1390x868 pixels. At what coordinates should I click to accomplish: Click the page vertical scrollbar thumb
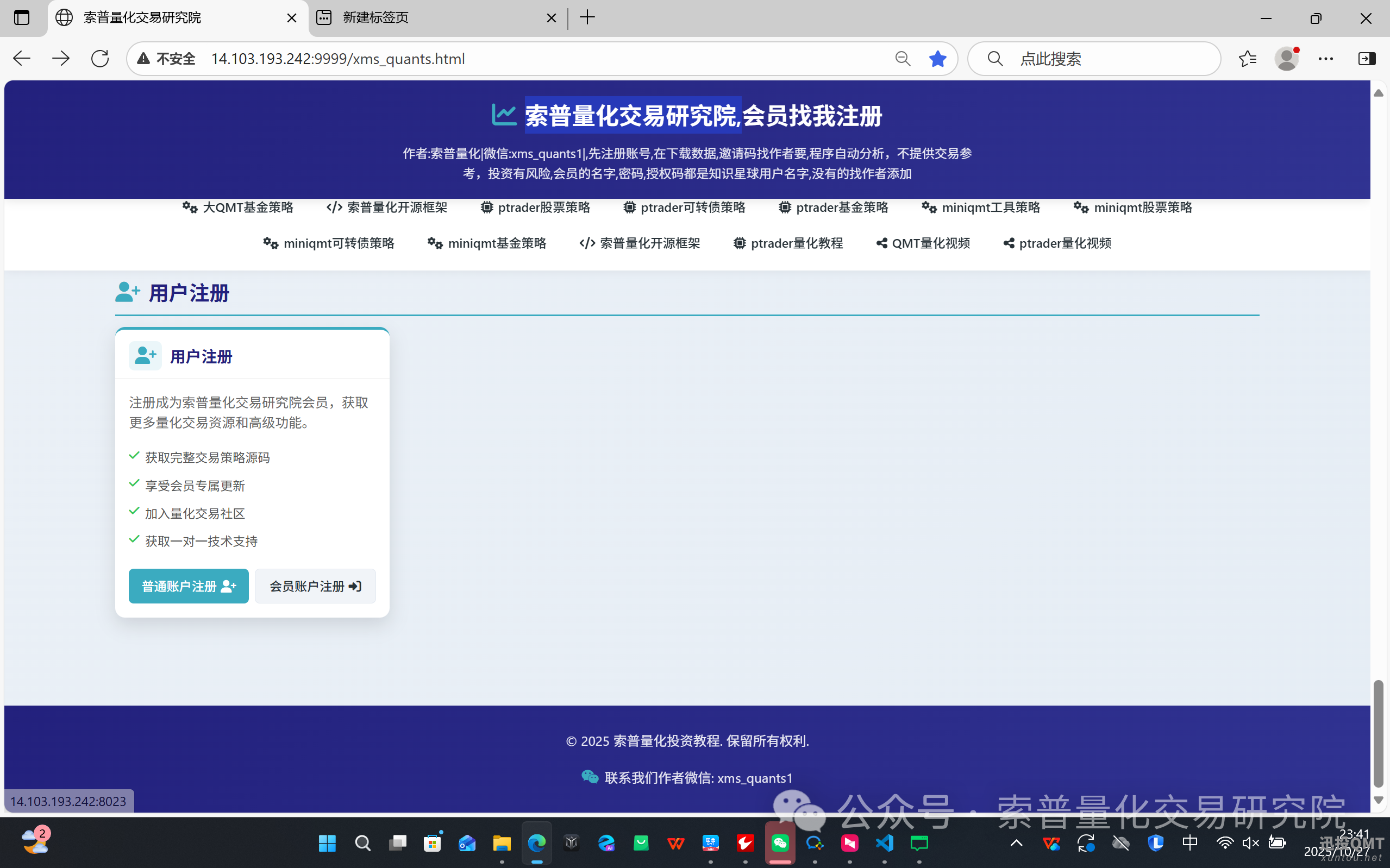tap(1378, 733)
